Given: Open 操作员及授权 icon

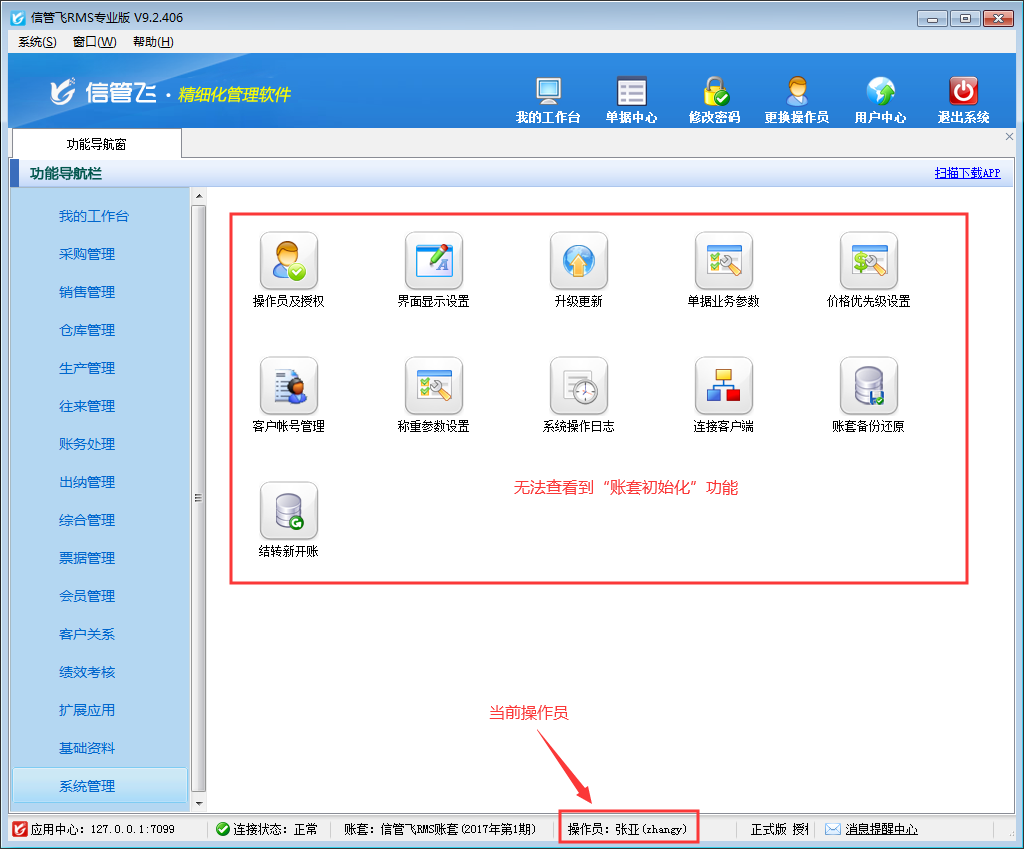Looking at the screenshot, I should [288, 262].
